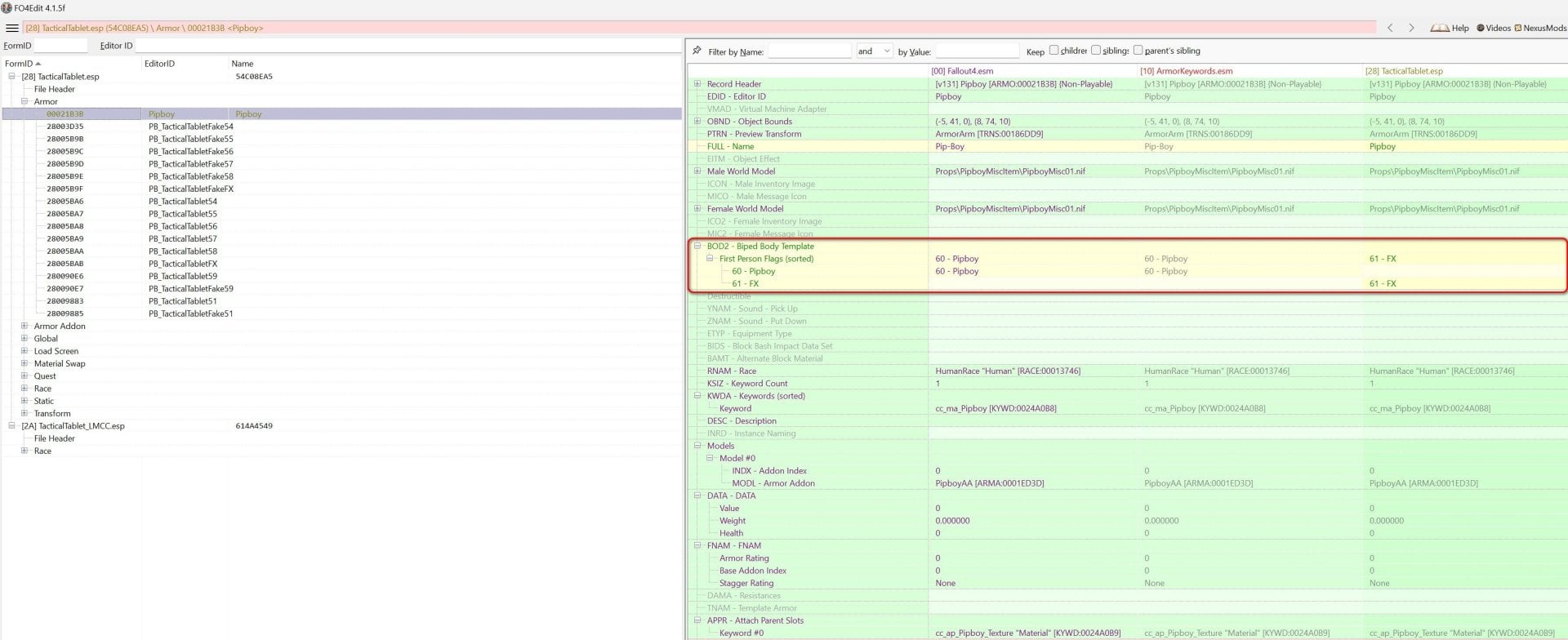Screen dimensions: 1568x640
Task: Open the 'and' filter operator dropdown
Action: click(874, 51)
